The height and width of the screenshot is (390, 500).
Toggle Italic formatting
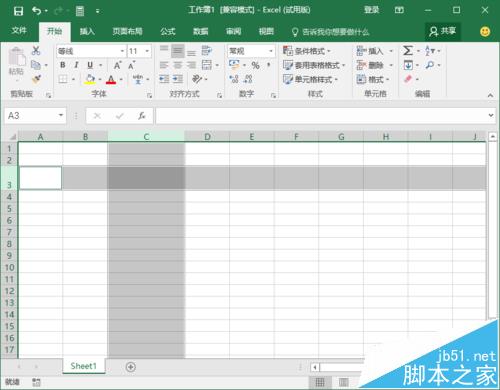(76, 65)
